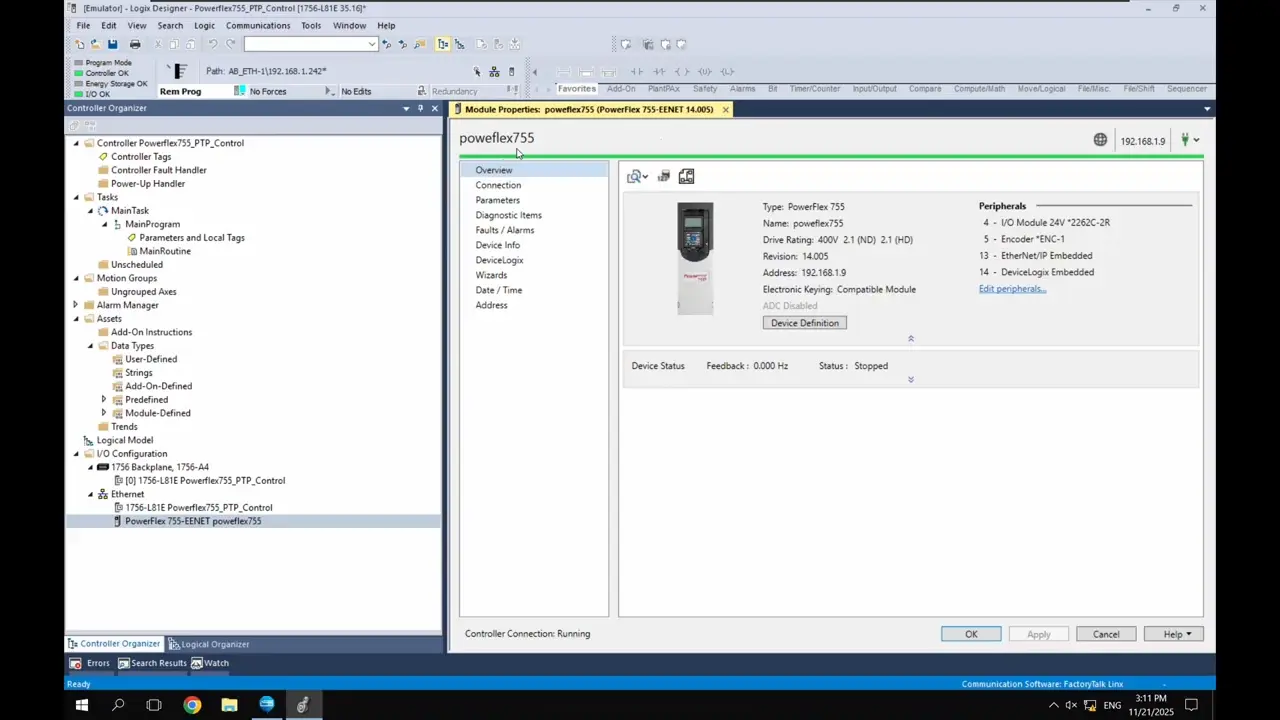Image resolution: width=1280 pixels, height=720 pixels.
Task: Click the drive upload/download icon above the drive image
Action: [663, 177]
